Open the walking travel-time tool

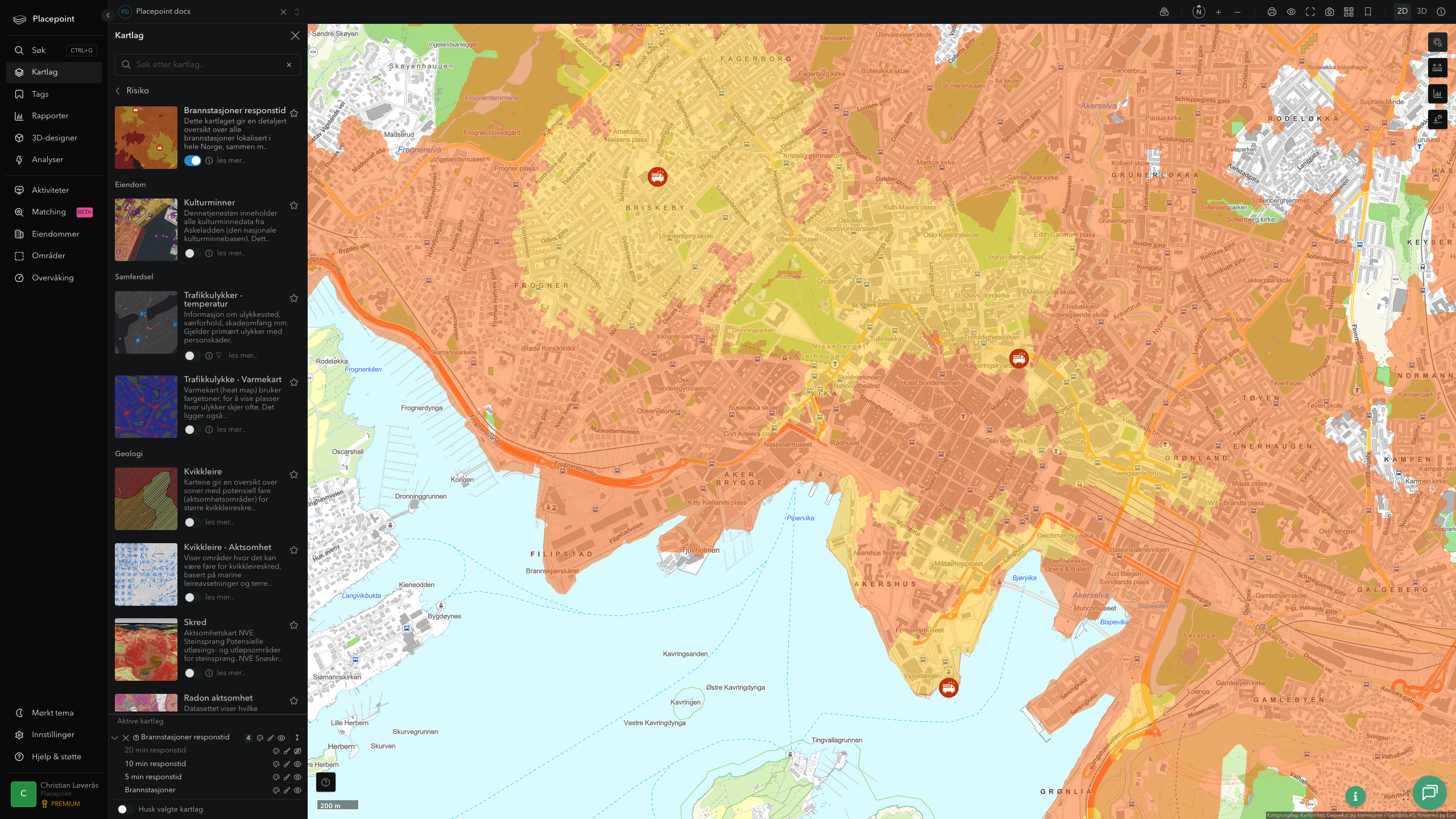[1437, 119]
